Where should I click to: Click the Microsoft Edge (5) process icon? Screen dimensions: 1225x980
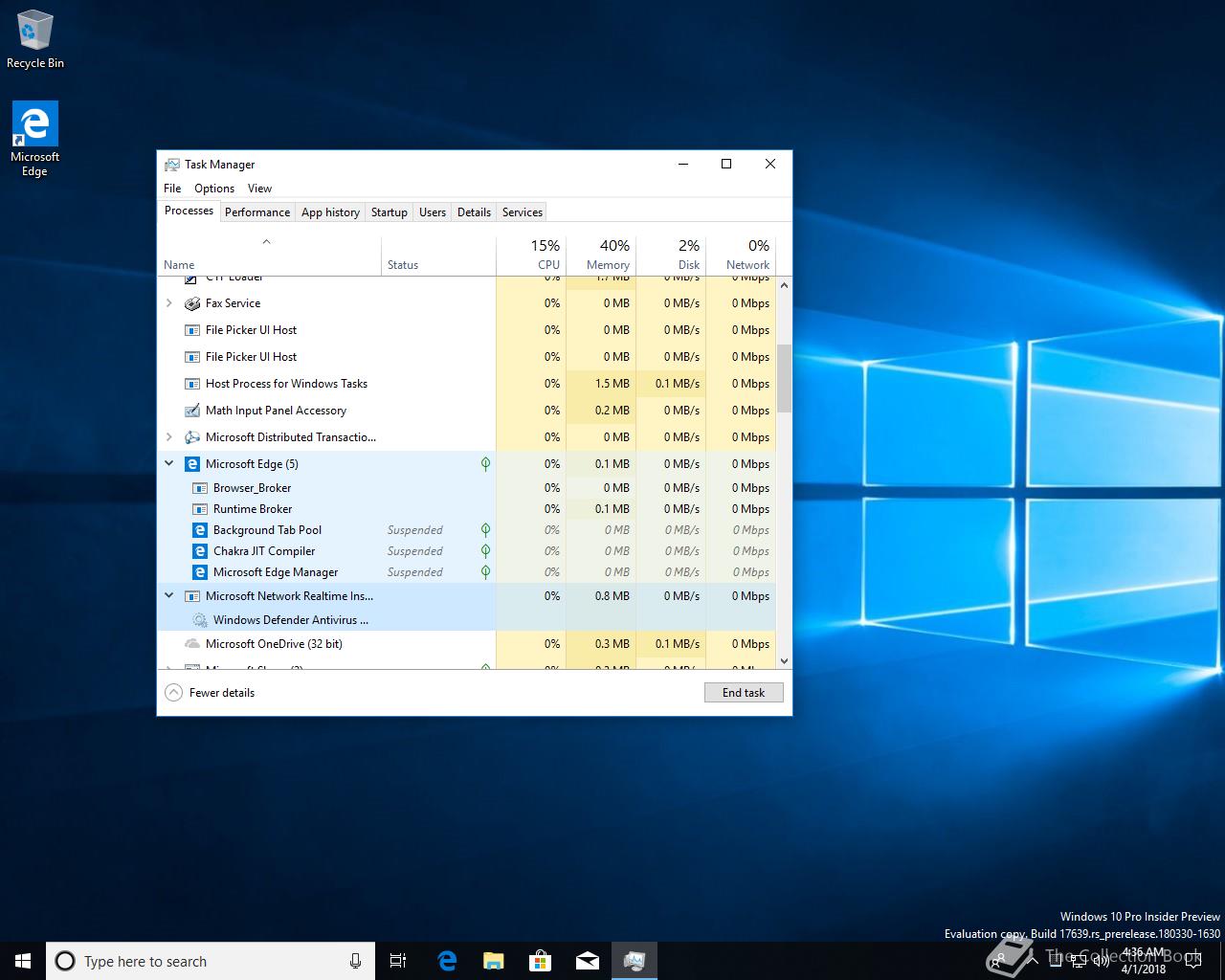click(x=192, y=464)
